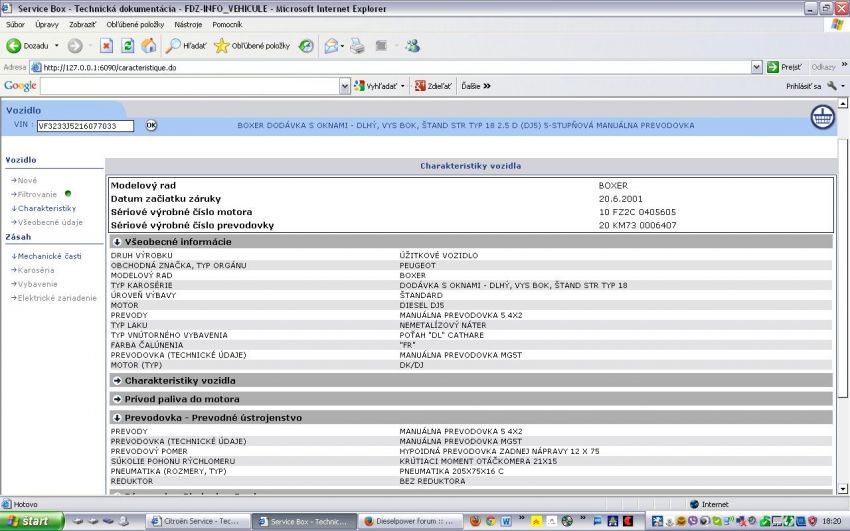Viewport: 850px width, 531px height.
Task: Click the page scrollbar down arrow
Action: click(842, 489)
